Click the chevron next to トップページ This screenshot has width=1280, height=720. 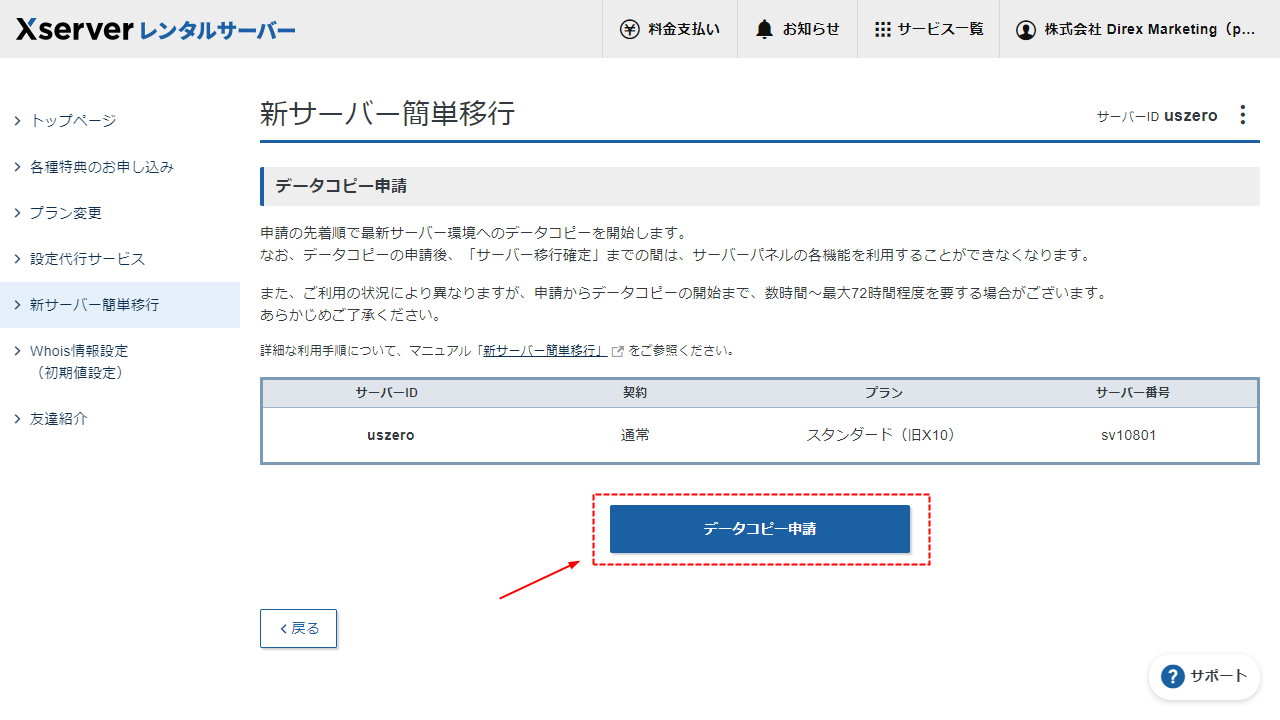[x=17, y=121]
